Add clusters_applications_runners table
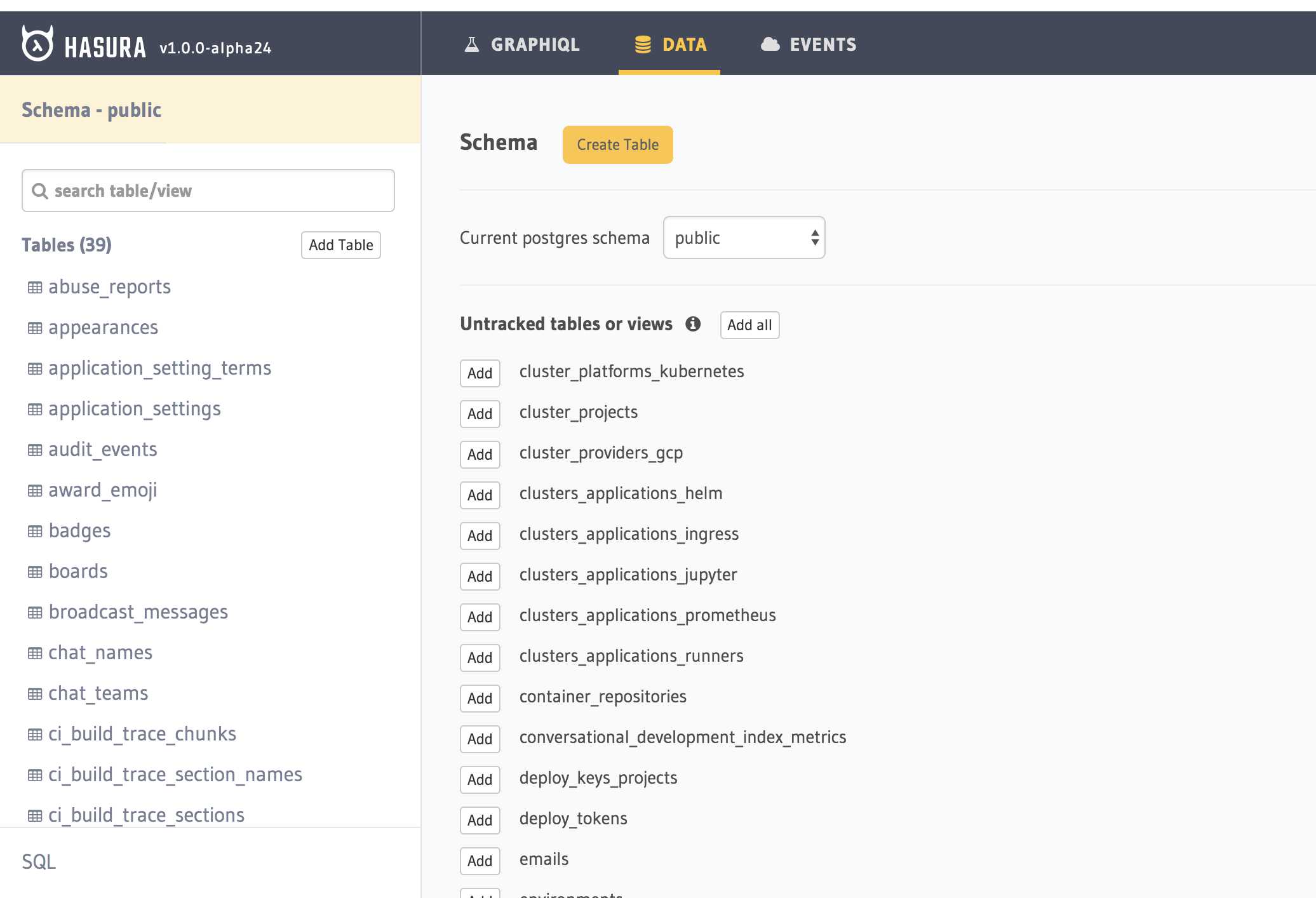Image resolution: width=1316 pixels, height=898 pixels. pos(480,658)
